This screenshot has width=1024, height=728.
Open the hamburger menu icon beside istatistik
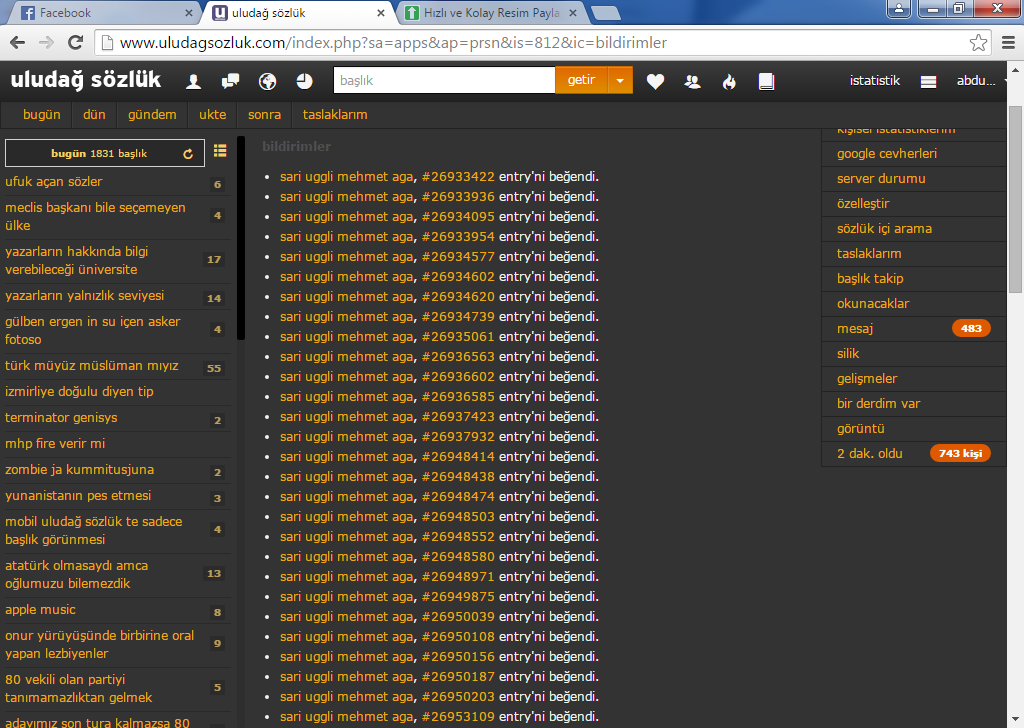click(x=928, y=82)
